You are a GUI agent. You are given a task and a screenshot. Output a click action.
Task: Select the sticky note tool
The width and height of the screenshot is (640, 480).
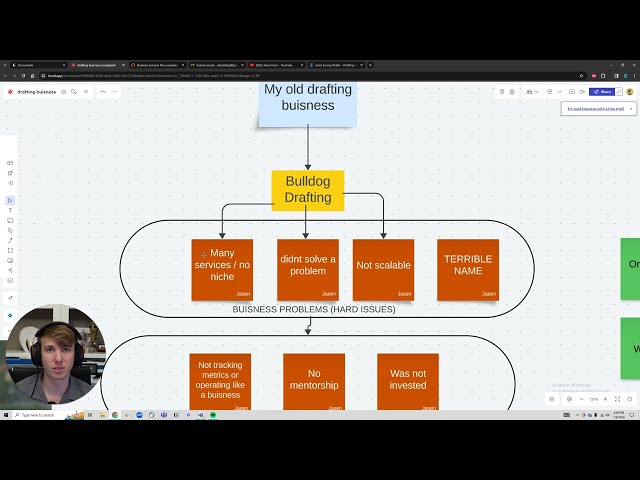pyautogui.click(x=10, y=220)
